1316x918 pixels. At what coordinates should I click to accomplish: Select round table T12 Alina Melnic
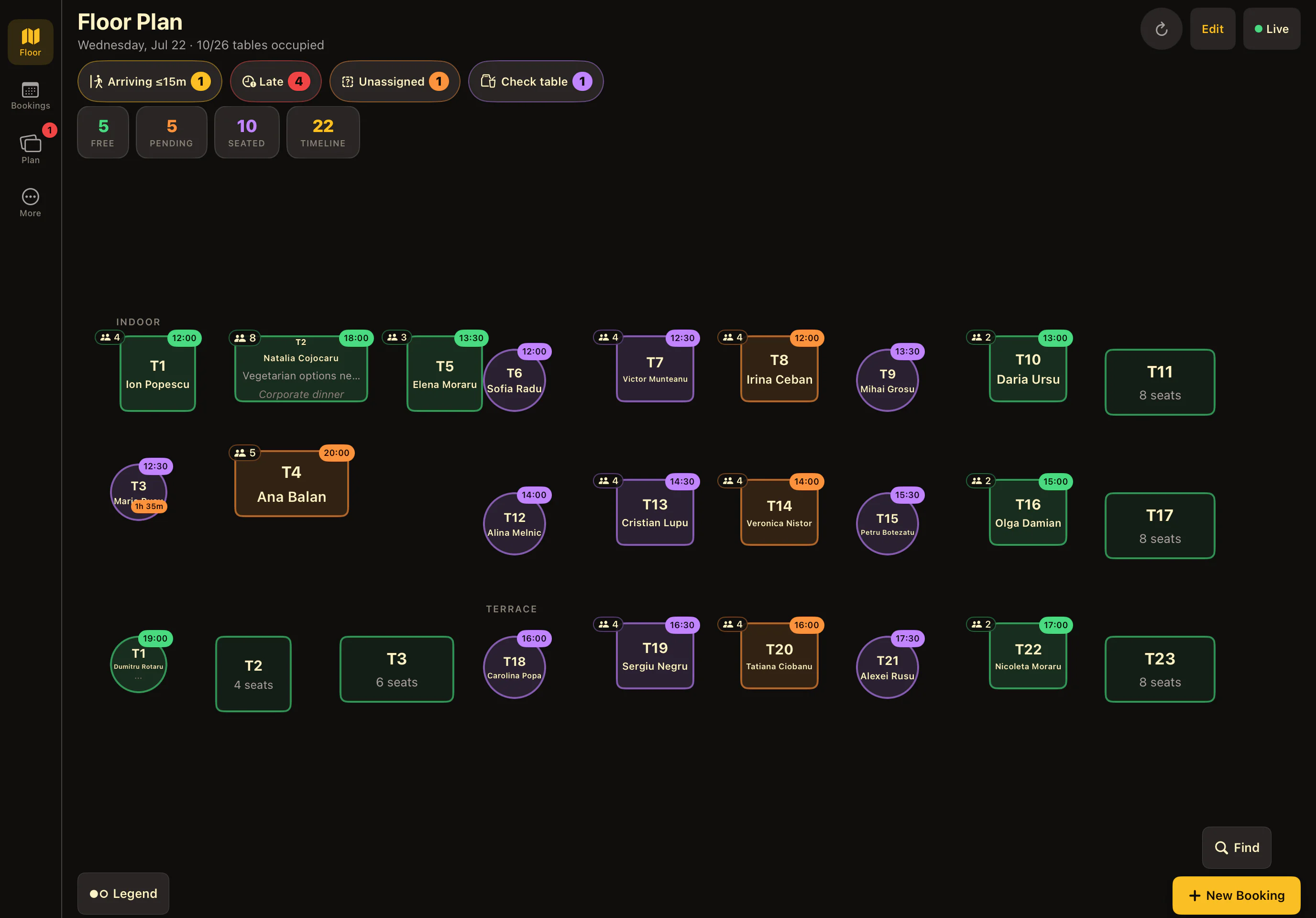(x=514, y=524)
